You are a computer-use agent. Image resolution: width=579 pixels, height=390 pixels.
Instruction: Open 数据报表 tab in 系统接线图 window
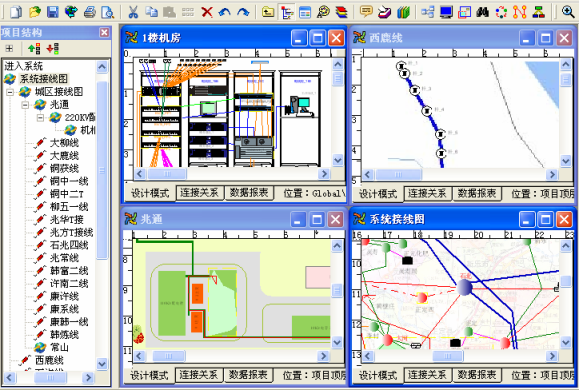477,375
